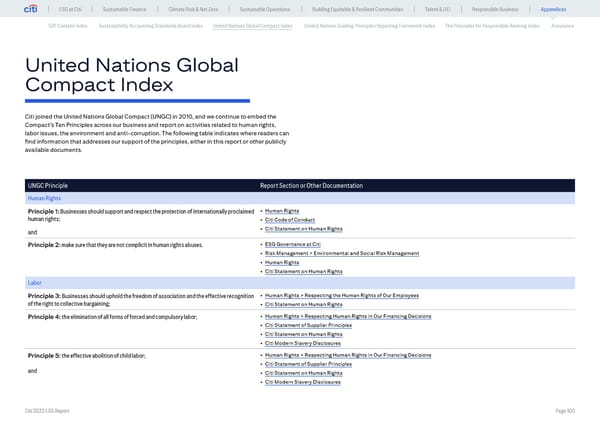Click the Citi logo in header
600x425 pixels.
coord(33,9)
